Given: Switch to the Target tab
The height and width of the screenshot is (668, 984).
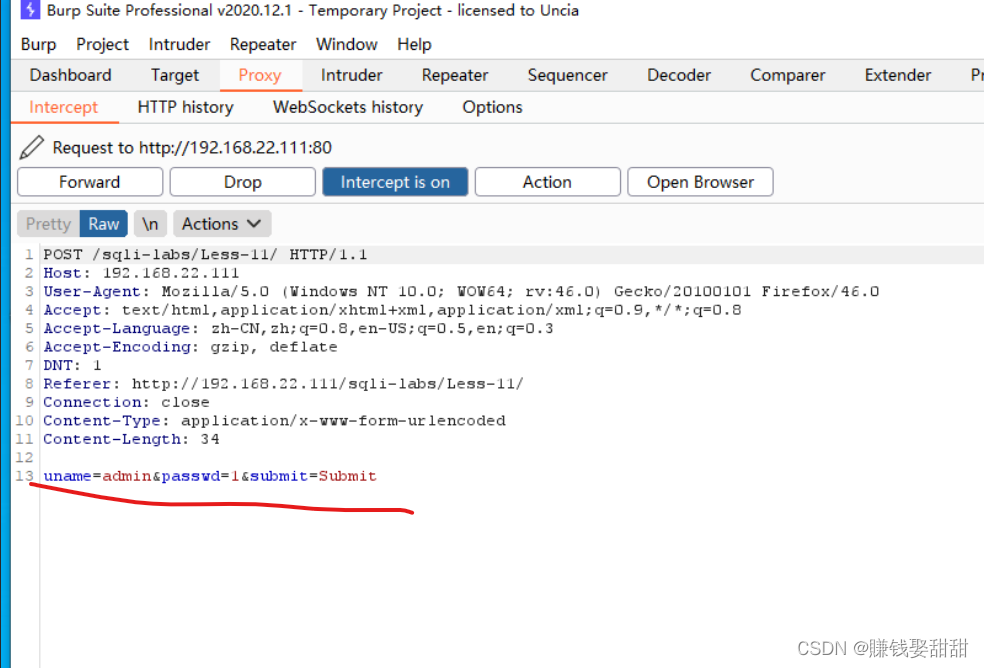Looking at the screenshot, I should click(174, 75).
